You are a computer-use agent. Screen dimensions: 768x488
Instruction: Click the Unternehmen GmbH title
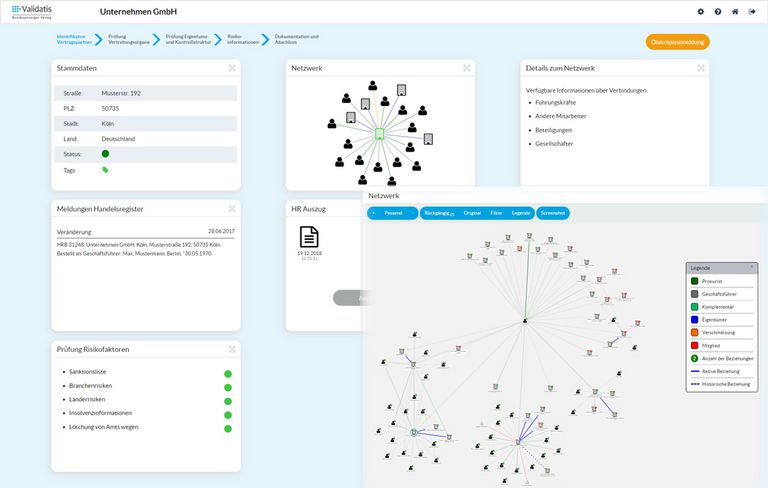click(x=138, y=12)
